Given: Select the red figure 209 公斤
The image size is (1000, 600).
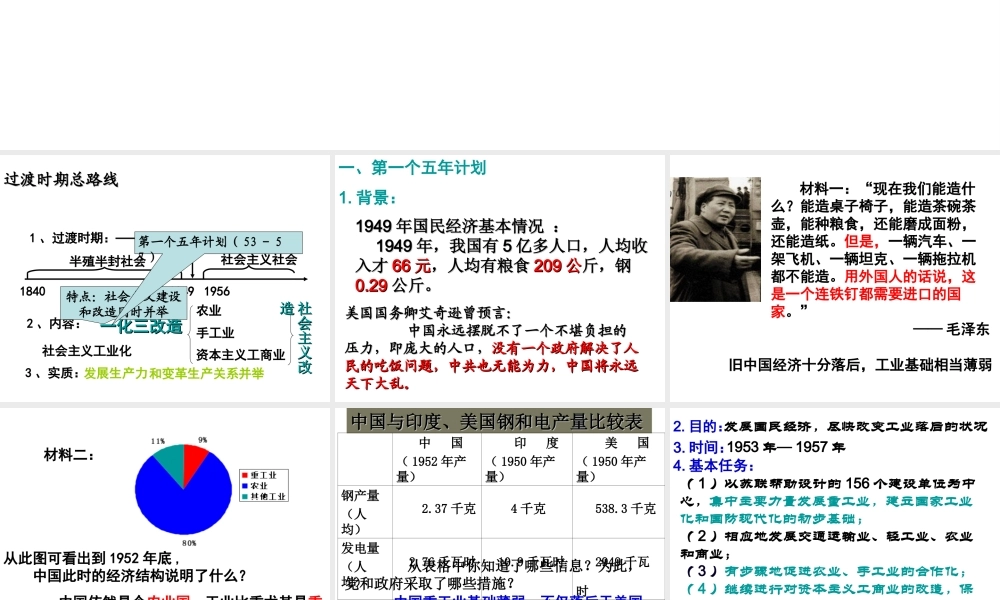Looking at the screenshot, I should pyautogui.click(x=557, y=266).
